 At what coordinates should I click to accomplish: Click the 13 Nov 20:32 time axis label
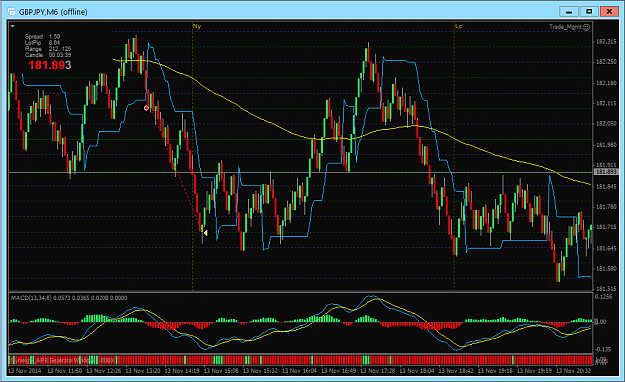573,370
